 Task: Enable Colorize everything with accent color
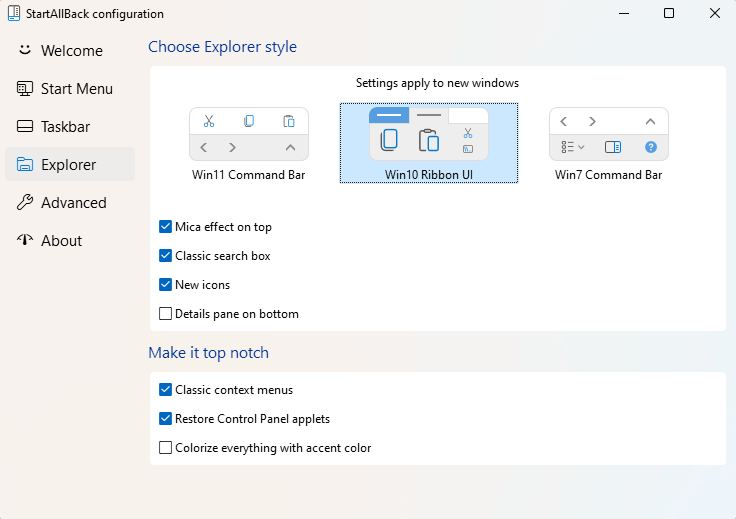click(166, 448)
